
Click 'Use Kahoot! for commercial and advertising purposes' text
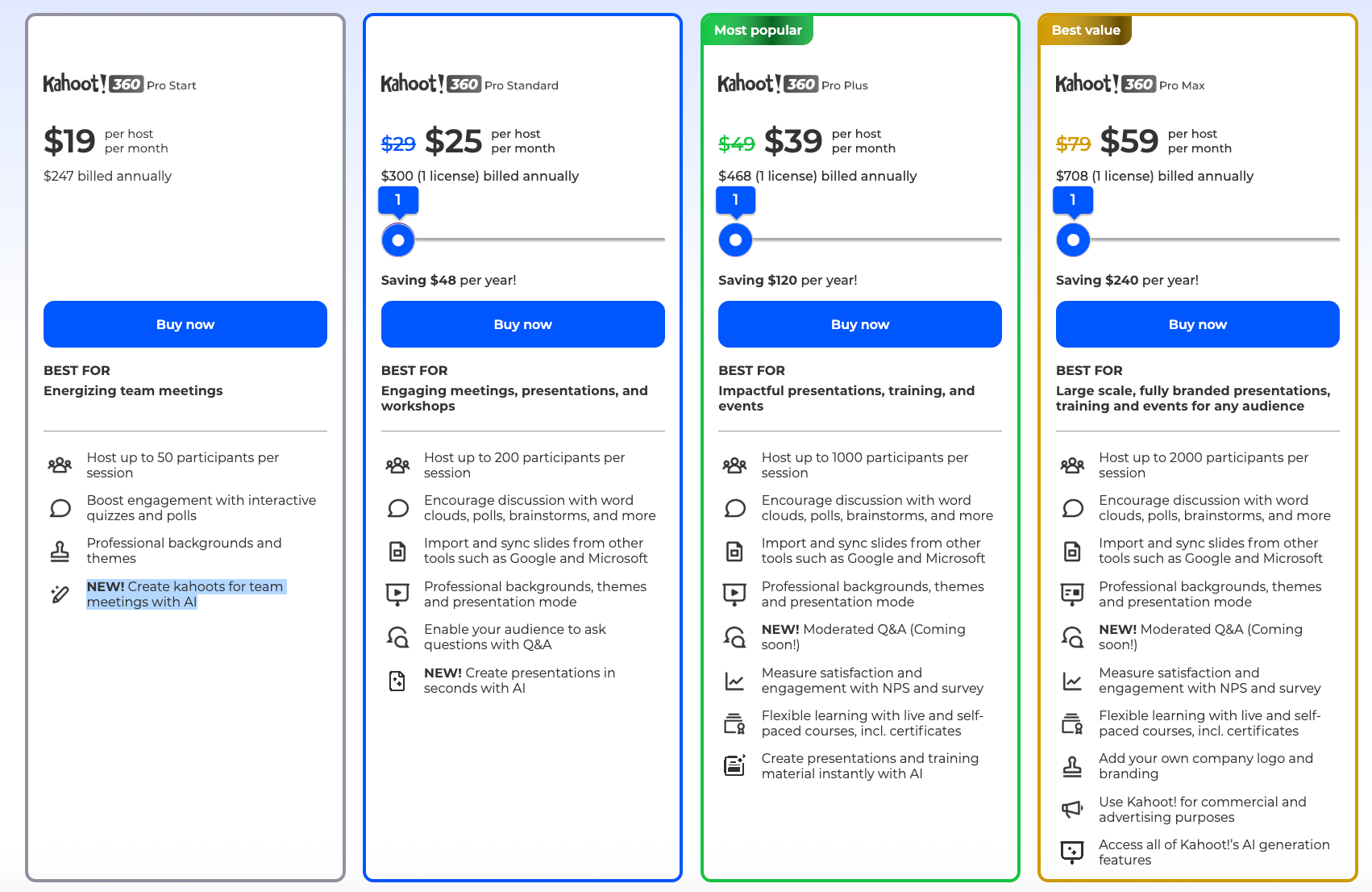[x=1203, y=810]
